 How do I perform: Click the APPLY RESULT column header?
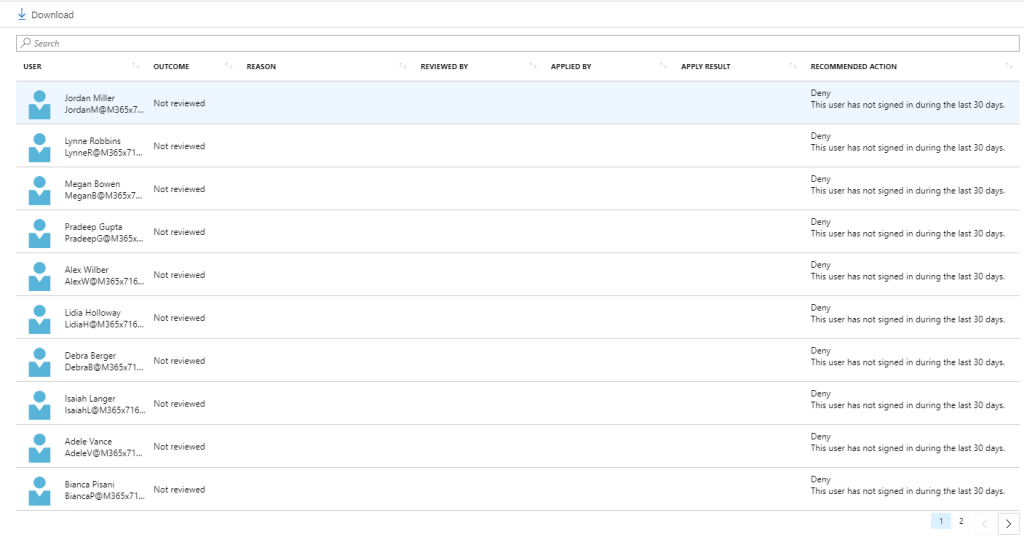705,67
